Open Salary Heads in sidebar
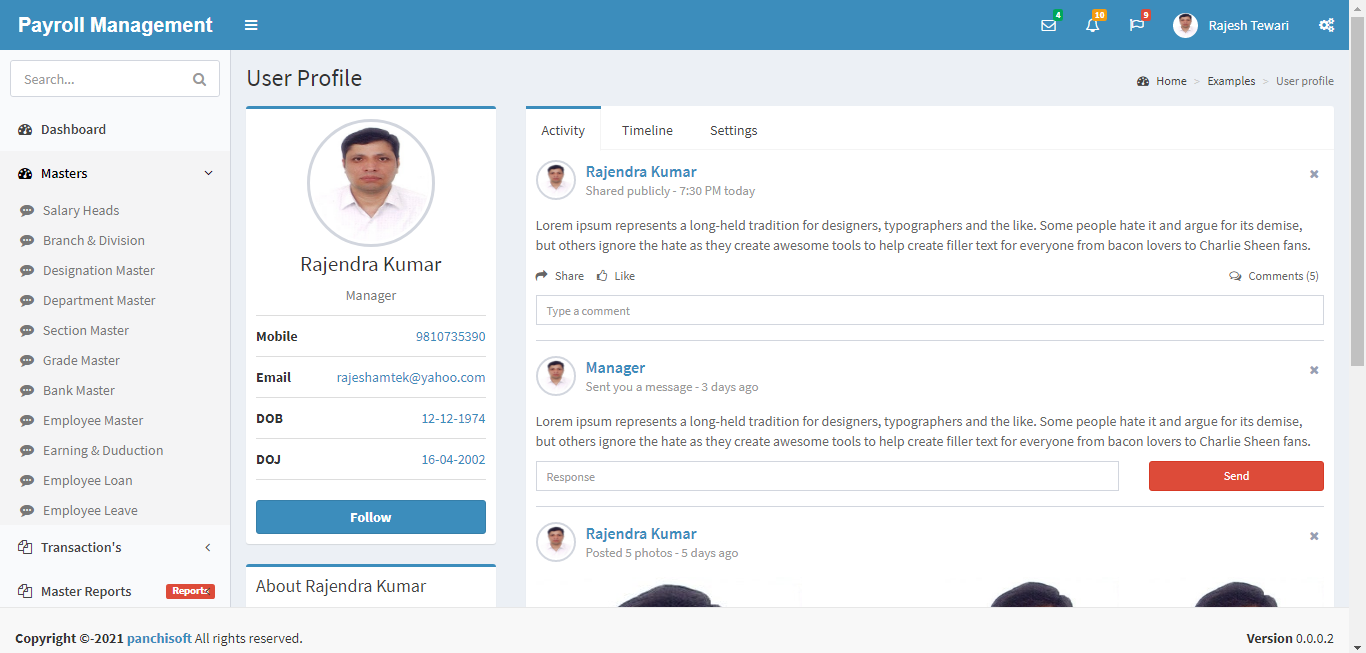This screenshot has height=653, width=1366. (81, 210)
